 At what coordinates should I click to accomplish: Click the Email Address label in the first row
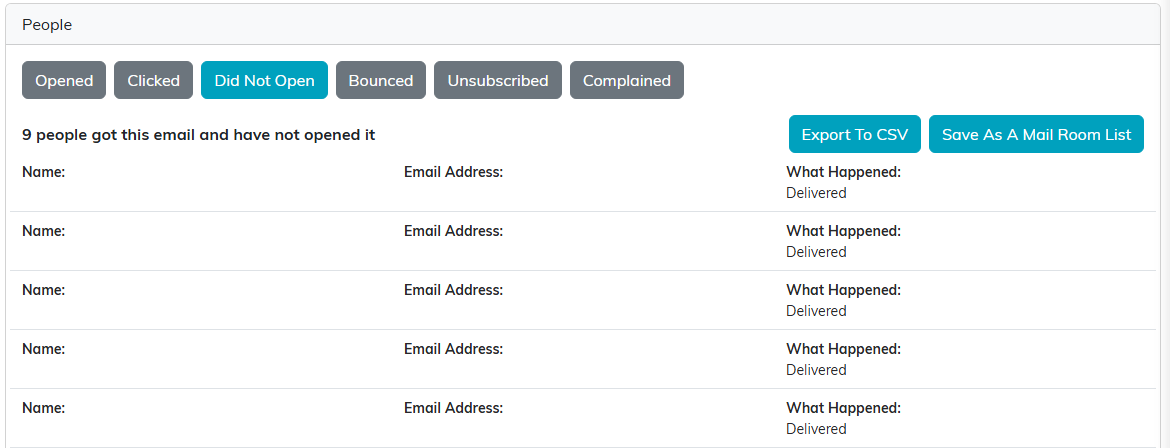[x=454, y=172]
